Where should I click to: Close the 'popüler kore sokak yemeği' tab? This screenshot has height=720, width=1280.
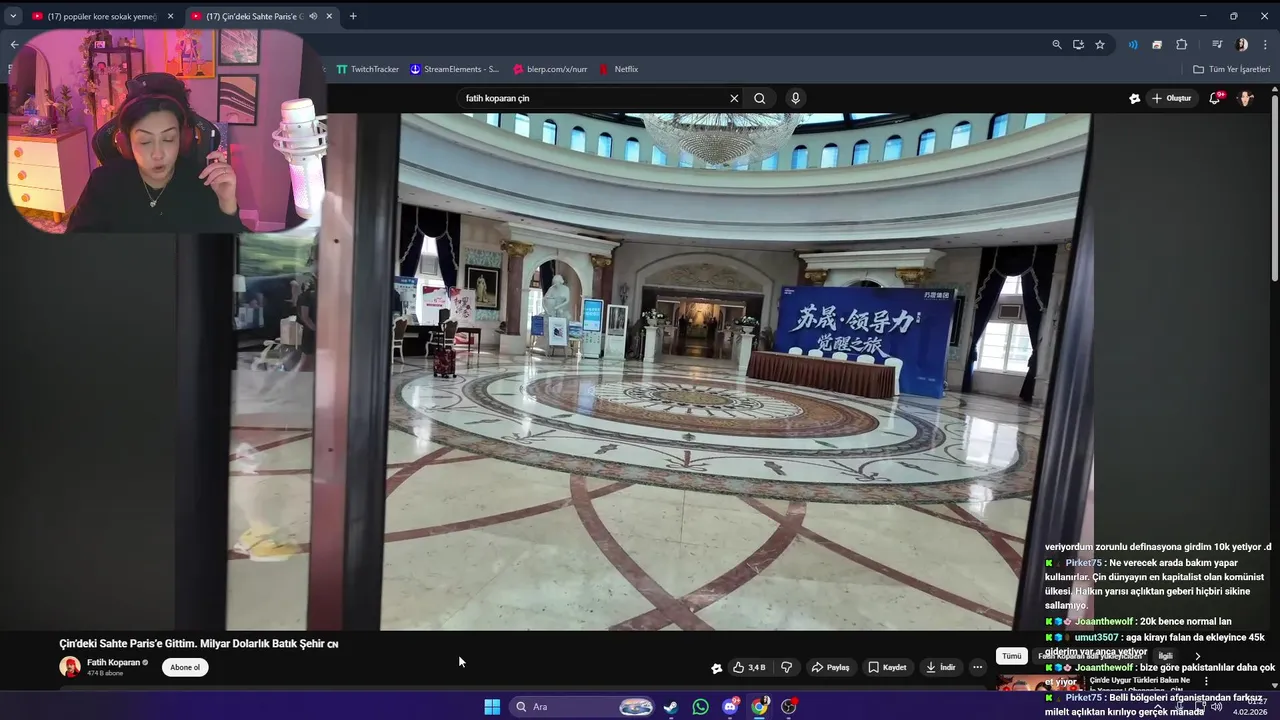[x=170, y=16]
